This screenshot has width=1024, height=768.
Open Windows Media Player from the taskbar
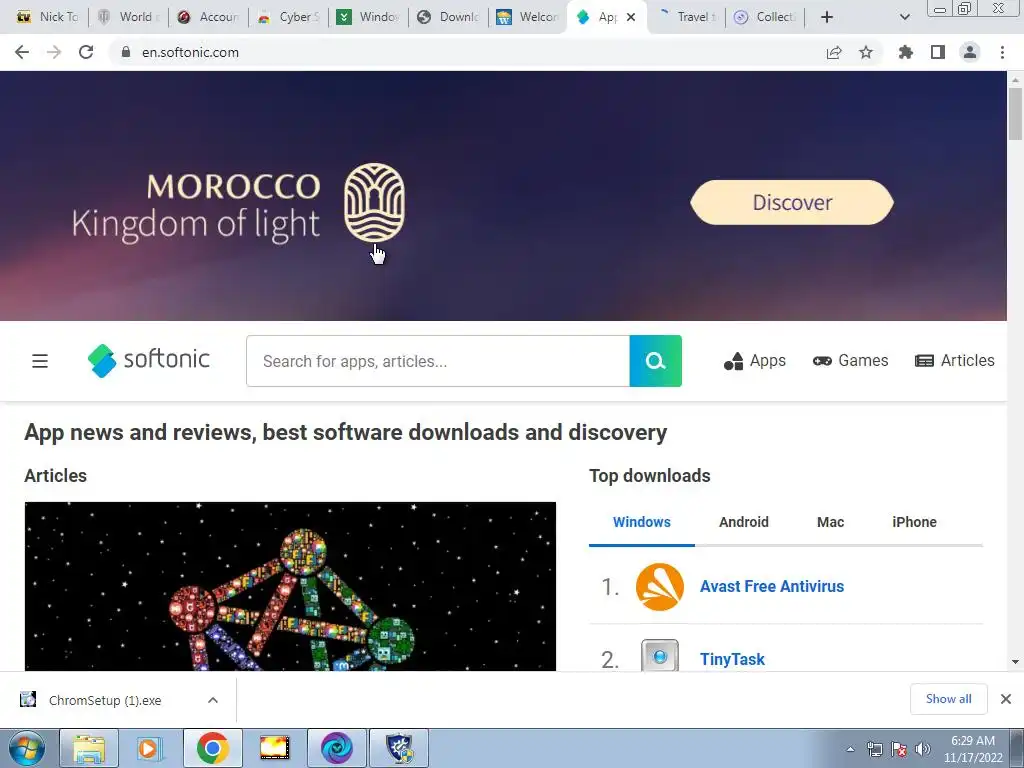click(149, 748)
